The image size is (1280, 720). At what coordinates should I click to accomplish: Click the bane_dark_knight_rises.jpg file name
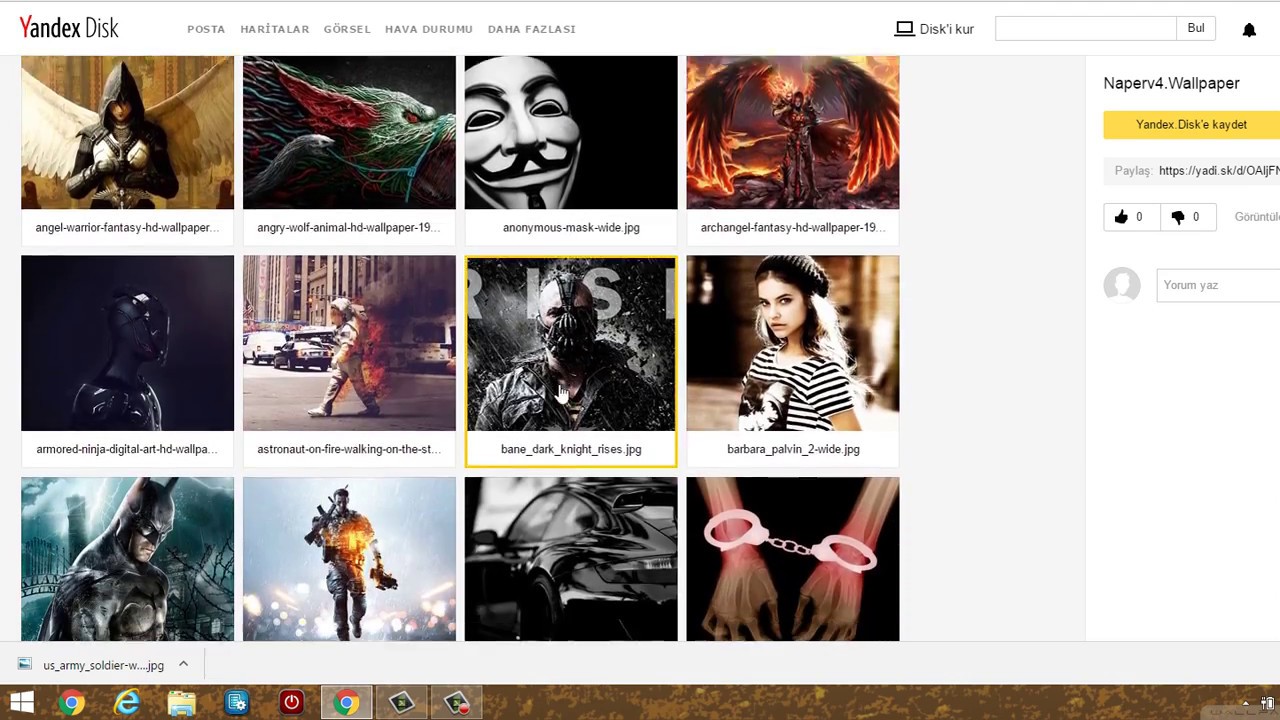pos(571,449)
